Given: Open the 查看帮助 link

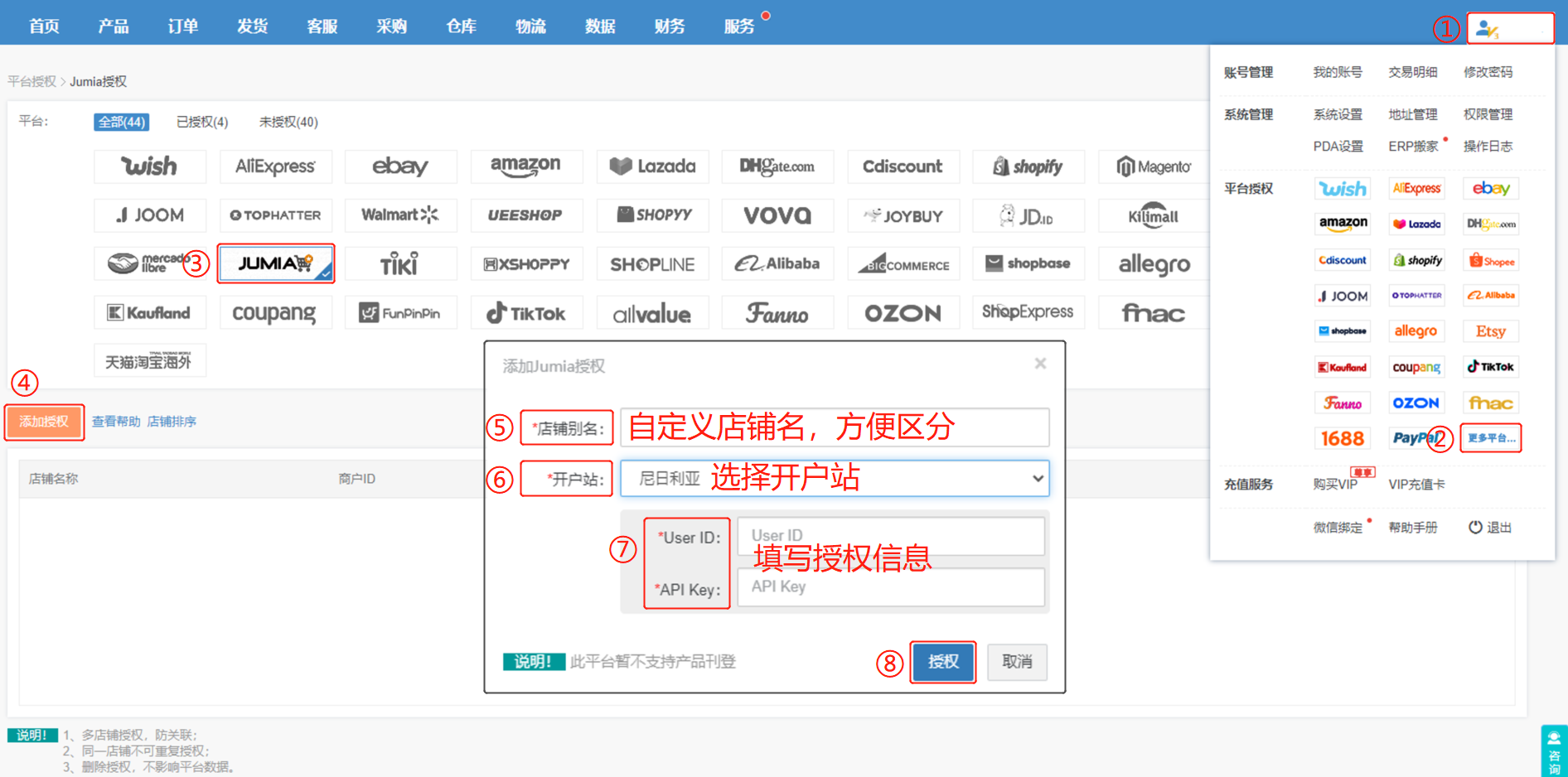Looking at the screenshot, I should pos(116,422).
